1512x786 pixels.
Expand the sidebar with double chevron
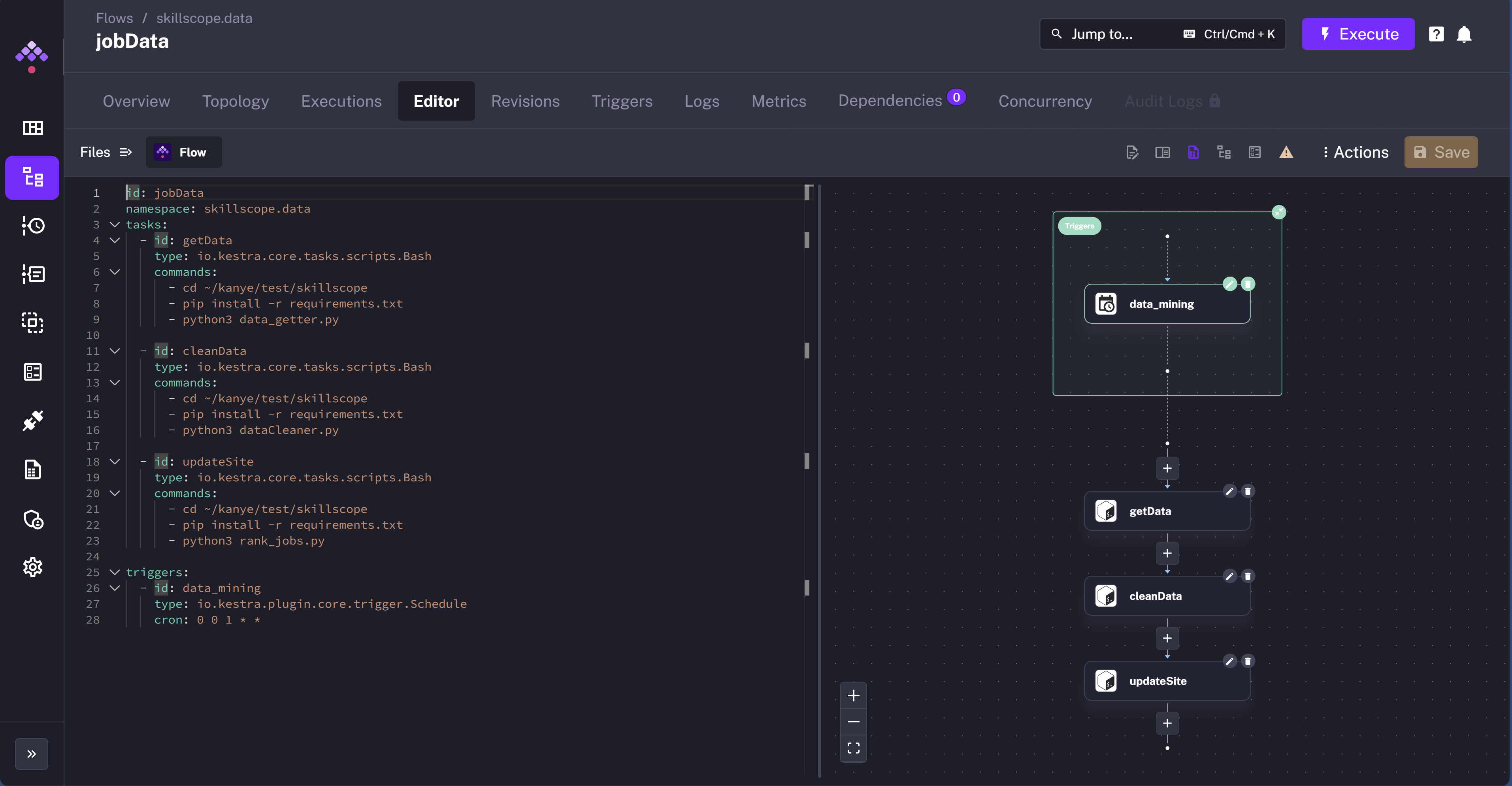coord(32,754)
